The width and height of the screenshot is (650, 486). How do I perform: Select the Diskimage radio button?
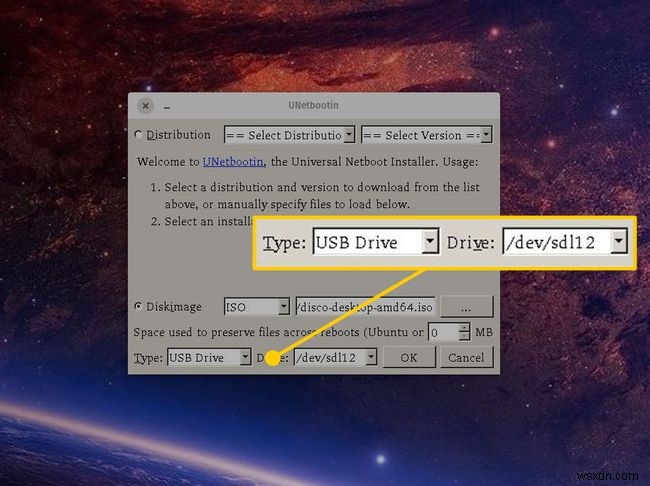(x=138, y=306)
